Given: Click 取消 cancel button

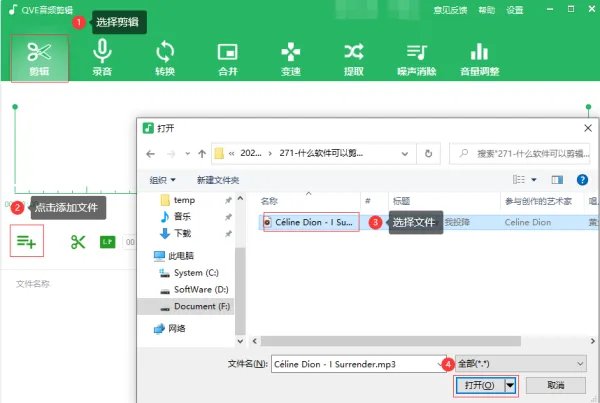Looking at the screenshot, I should (556, 385).
